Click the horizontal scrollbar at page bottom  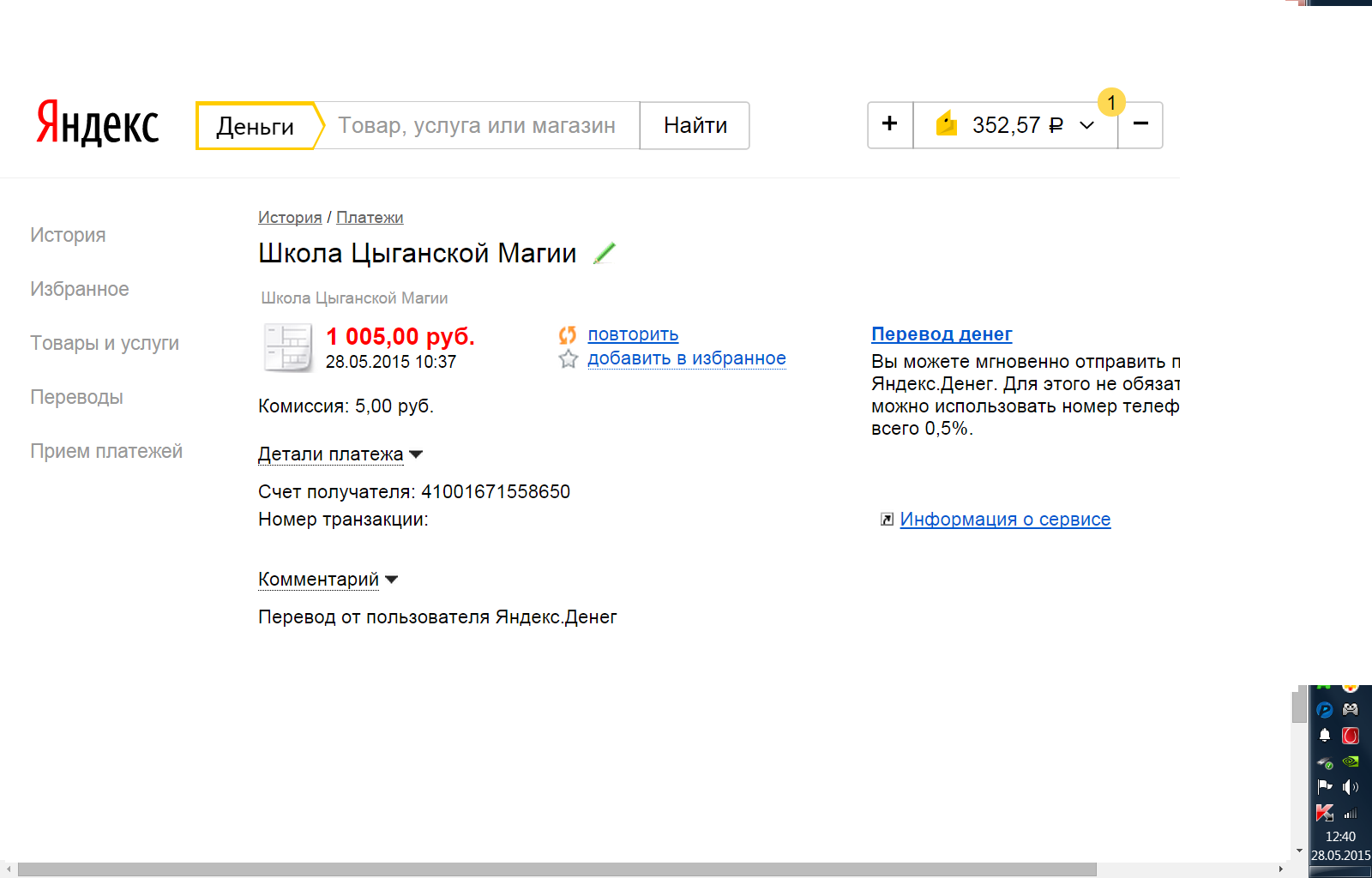pyautogui.click(x=557, y=869)
